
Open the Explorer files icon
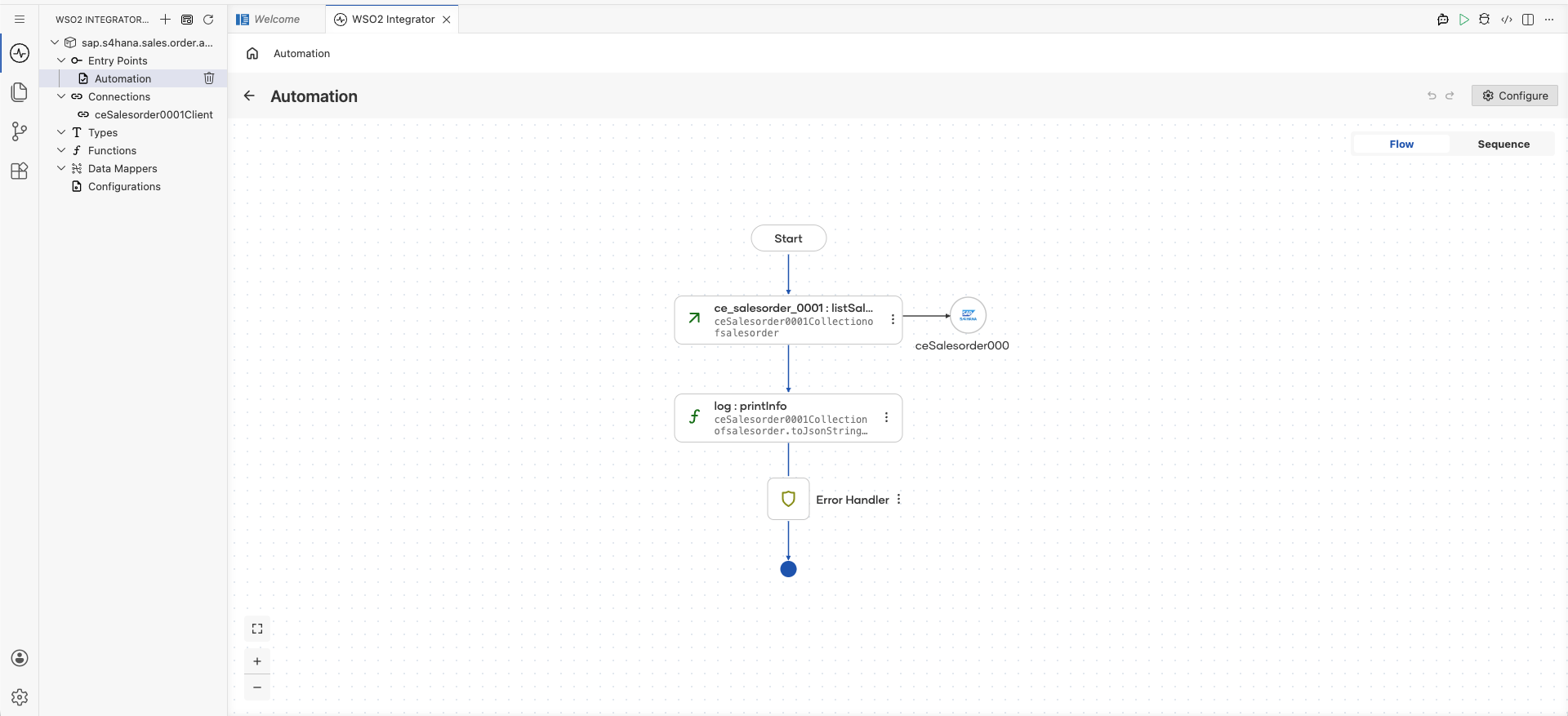[x=20, y=92]
